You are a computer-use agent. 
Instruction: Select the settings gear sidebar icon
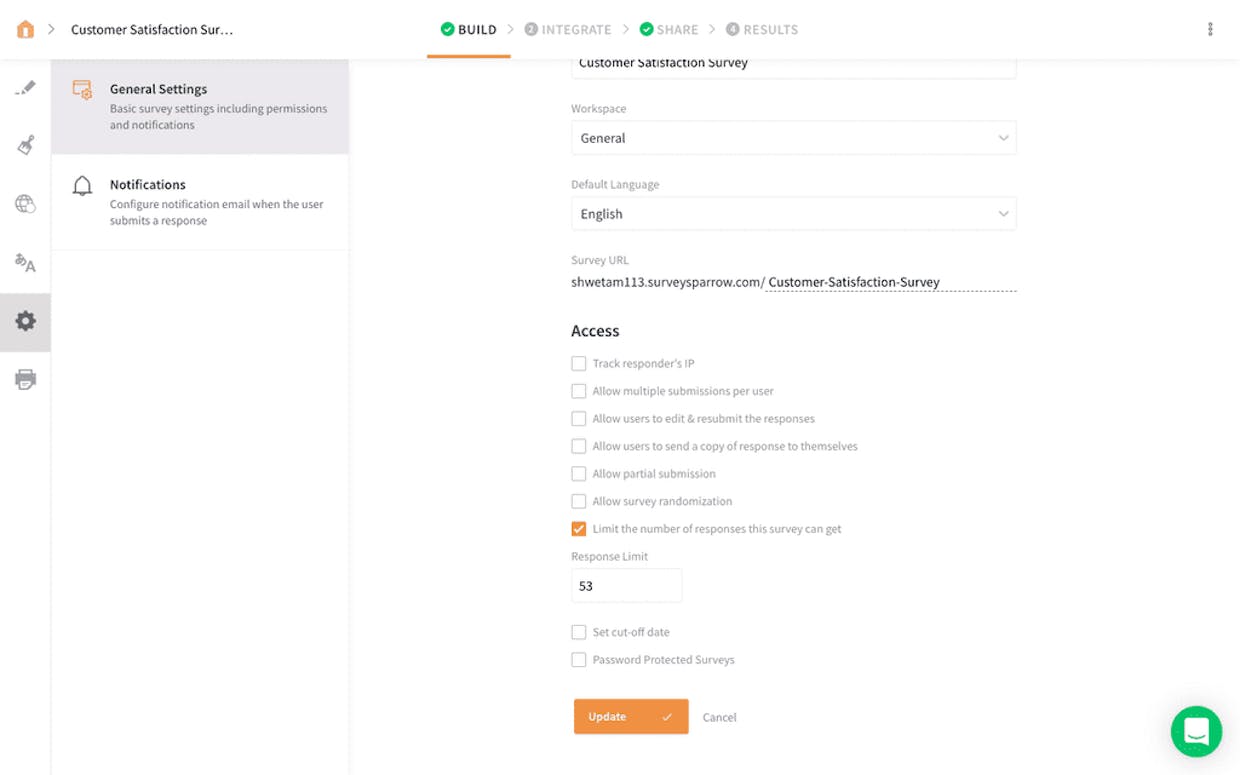click(x=26, y=321)
